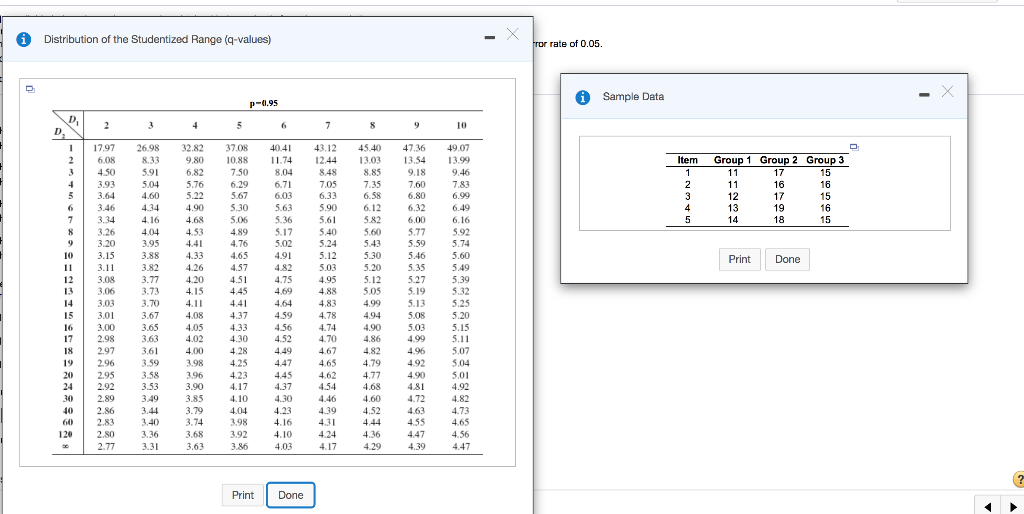The height and width of the screenshot is (514, 1024).
Task: Click q-value 6.08 in row 2
Action: tap(106, 160)
